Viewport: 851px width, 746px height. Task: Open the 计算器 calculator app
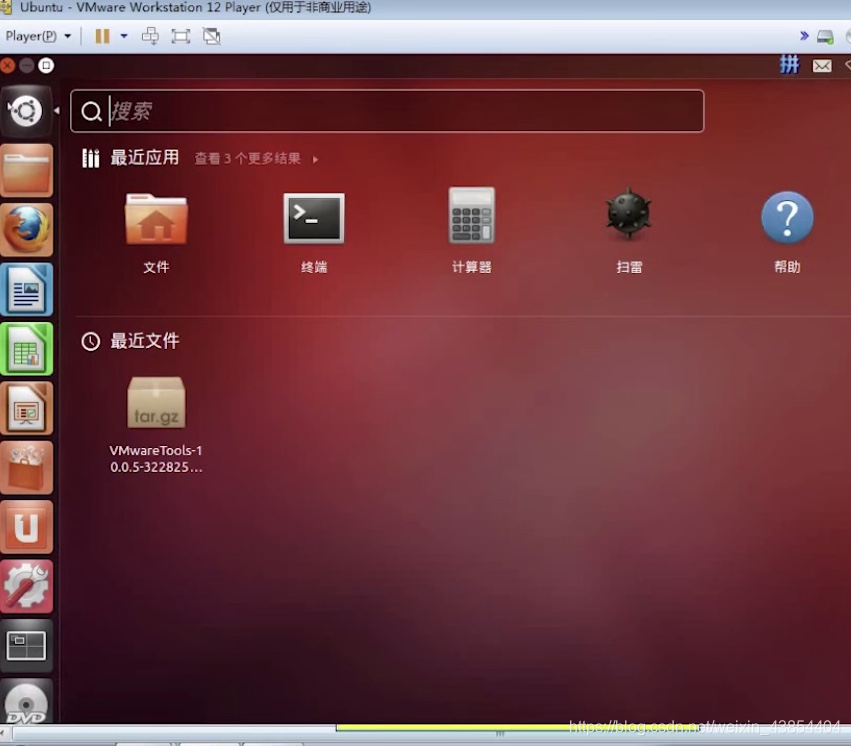pos(472,232)
